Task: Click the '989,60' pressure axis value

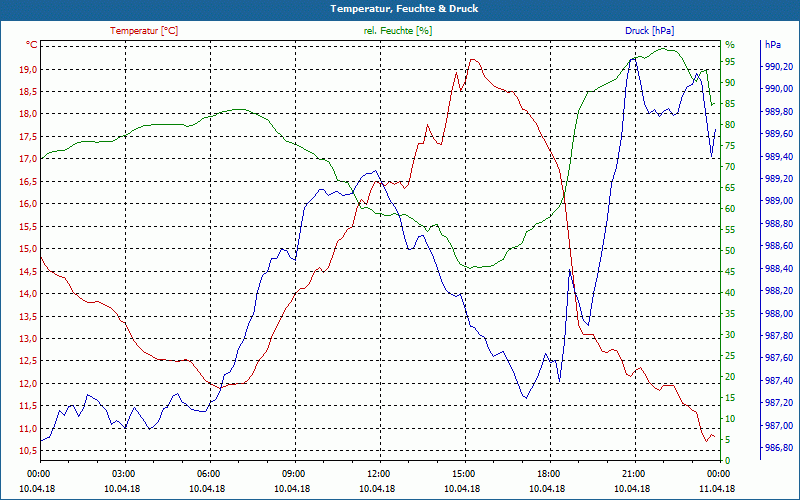Action: point(779,134)
